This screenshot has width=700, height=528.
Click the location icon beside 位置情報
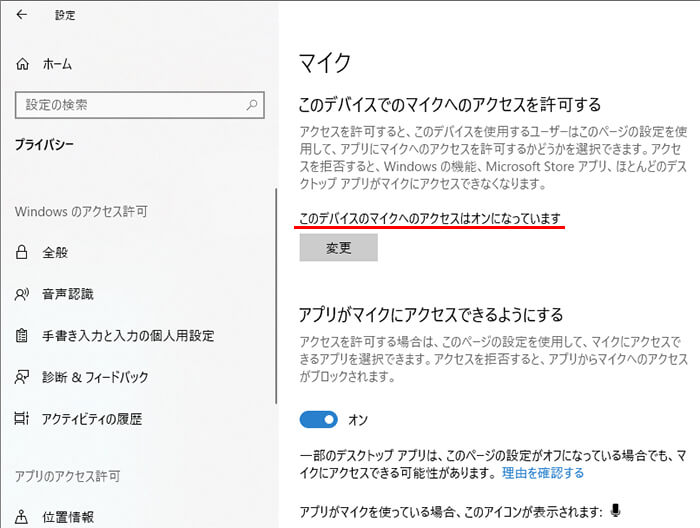21,517
